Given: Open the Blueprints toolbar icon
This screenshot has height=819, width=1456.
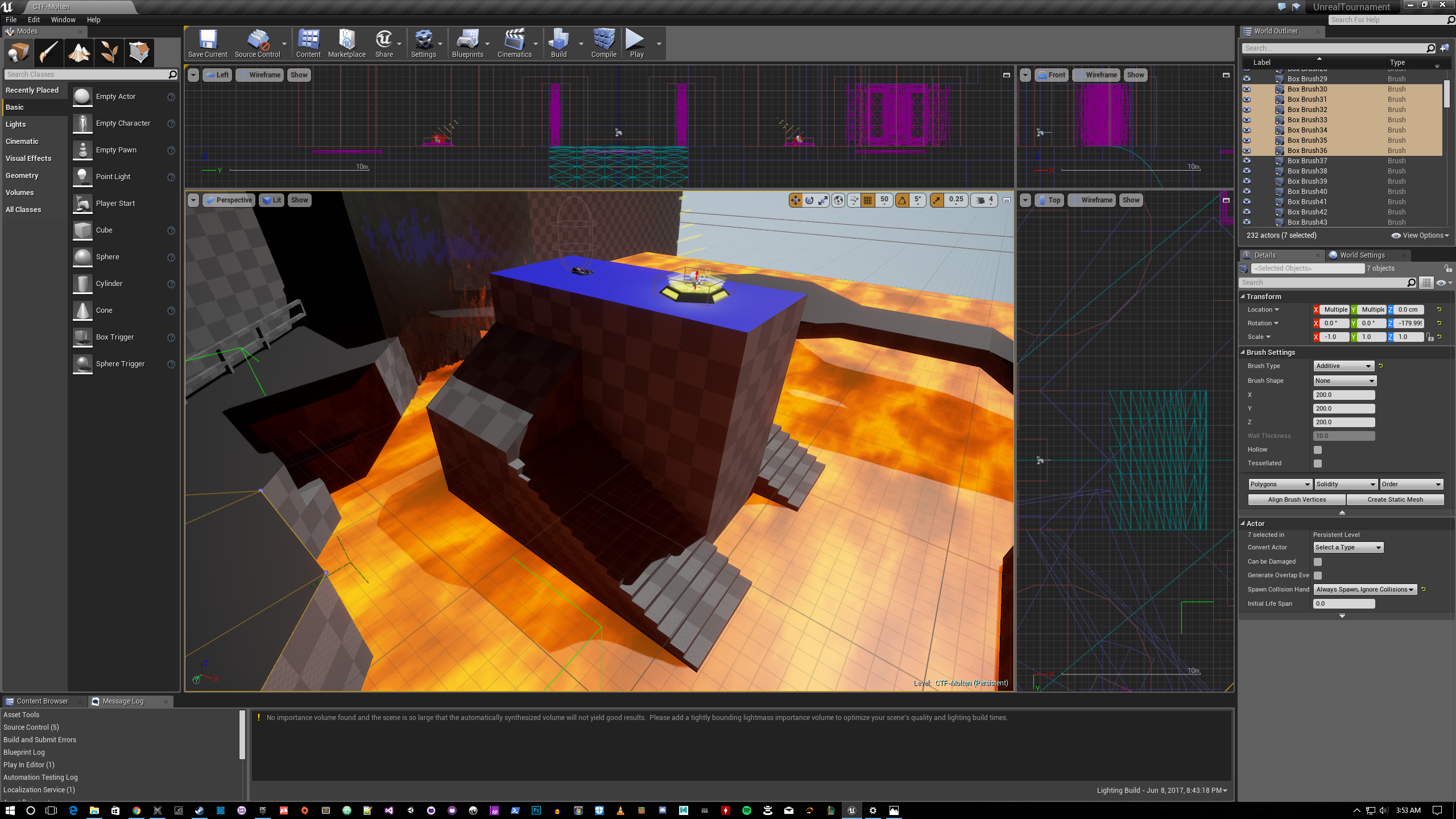Looking at the screenshot, I should 468,43.
